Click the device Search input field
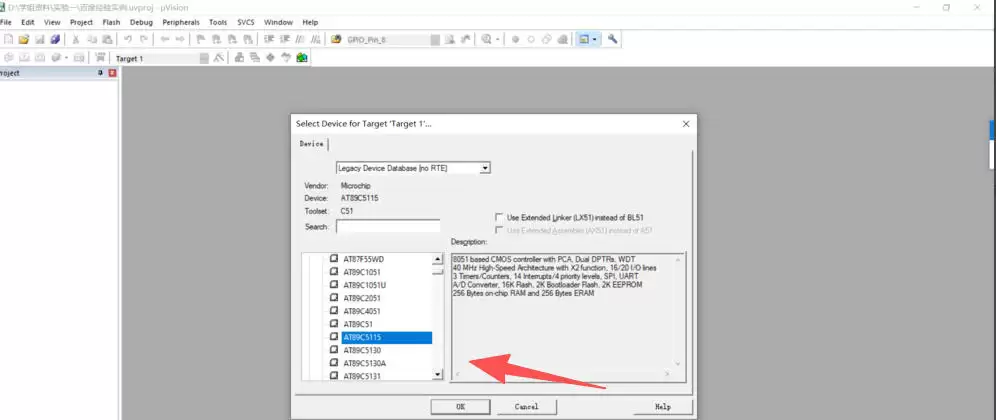Screen dimensions: 996x420 (x=388, y=227)
